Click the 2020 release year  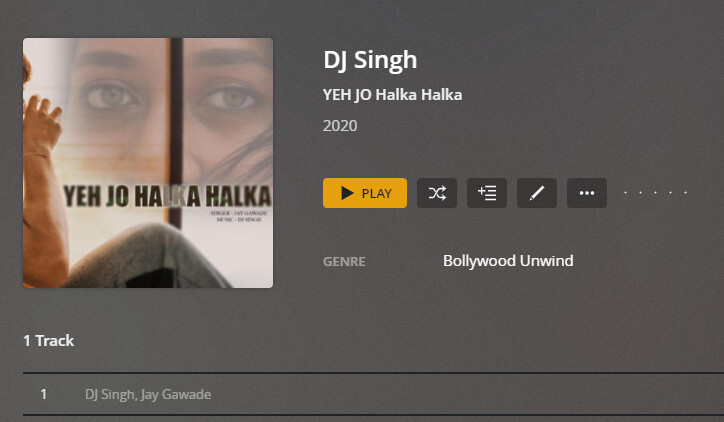[x=340, y=126]
